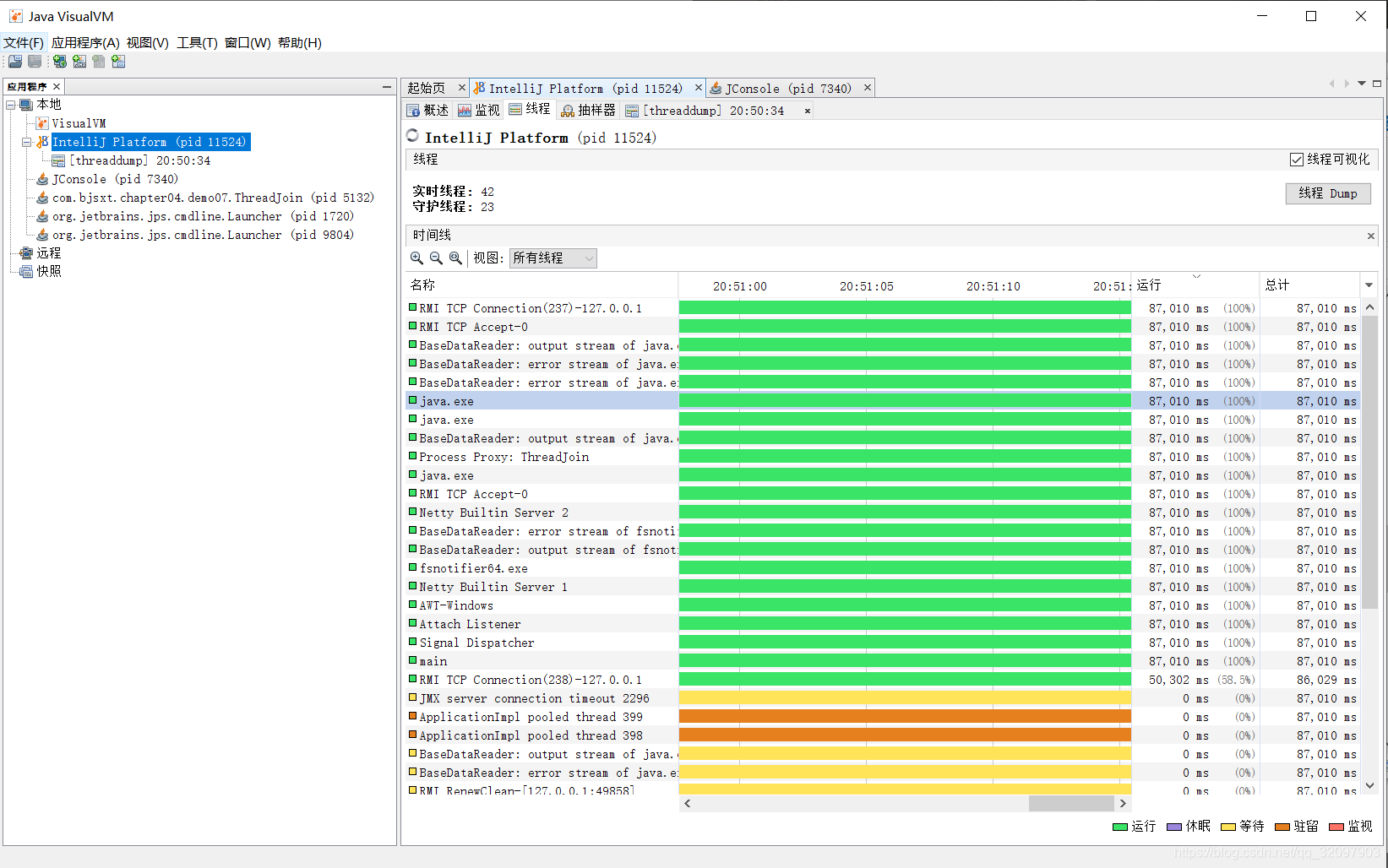Click the red 监视 legend swatch

[x=1336, y=827]
